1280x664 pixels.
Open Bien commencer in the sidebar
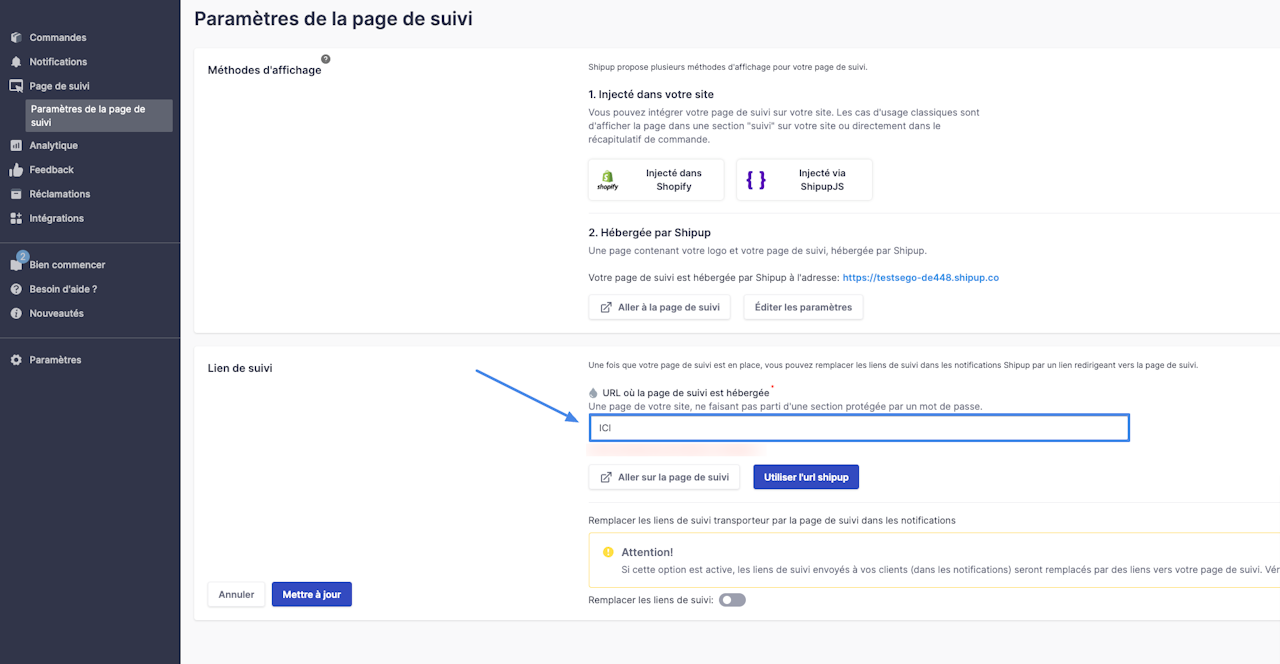coord(67,265)
